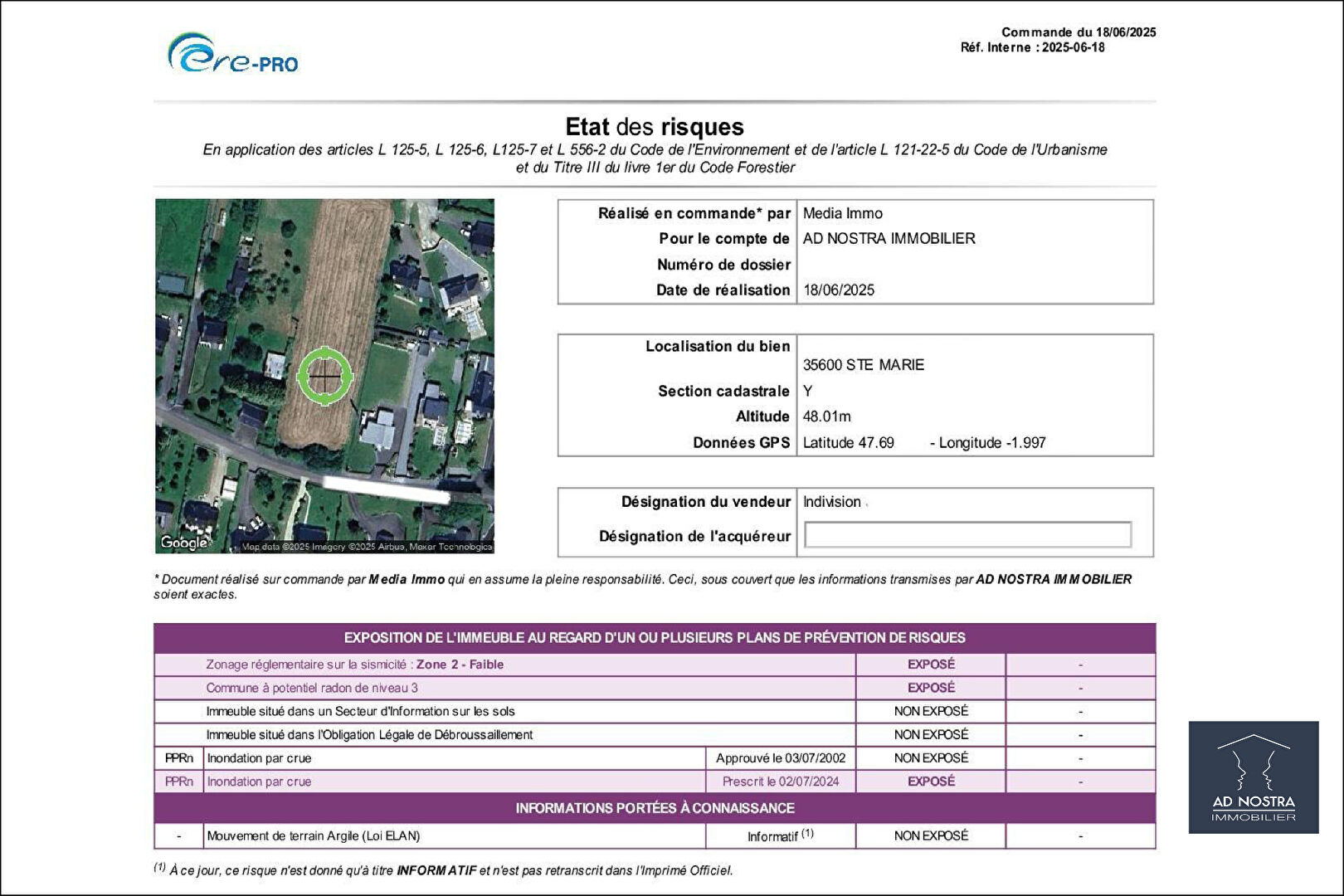
Task: Select the 'Media Immo' value in the order table
Action: 842,213
